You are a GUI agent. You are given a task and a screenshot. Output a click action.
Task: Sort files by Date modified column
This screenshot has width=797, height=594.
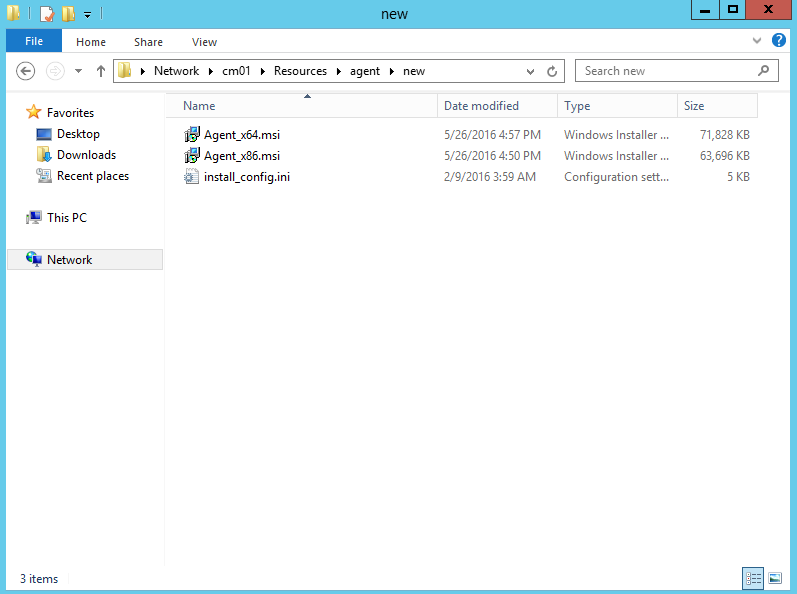(481, 106)
